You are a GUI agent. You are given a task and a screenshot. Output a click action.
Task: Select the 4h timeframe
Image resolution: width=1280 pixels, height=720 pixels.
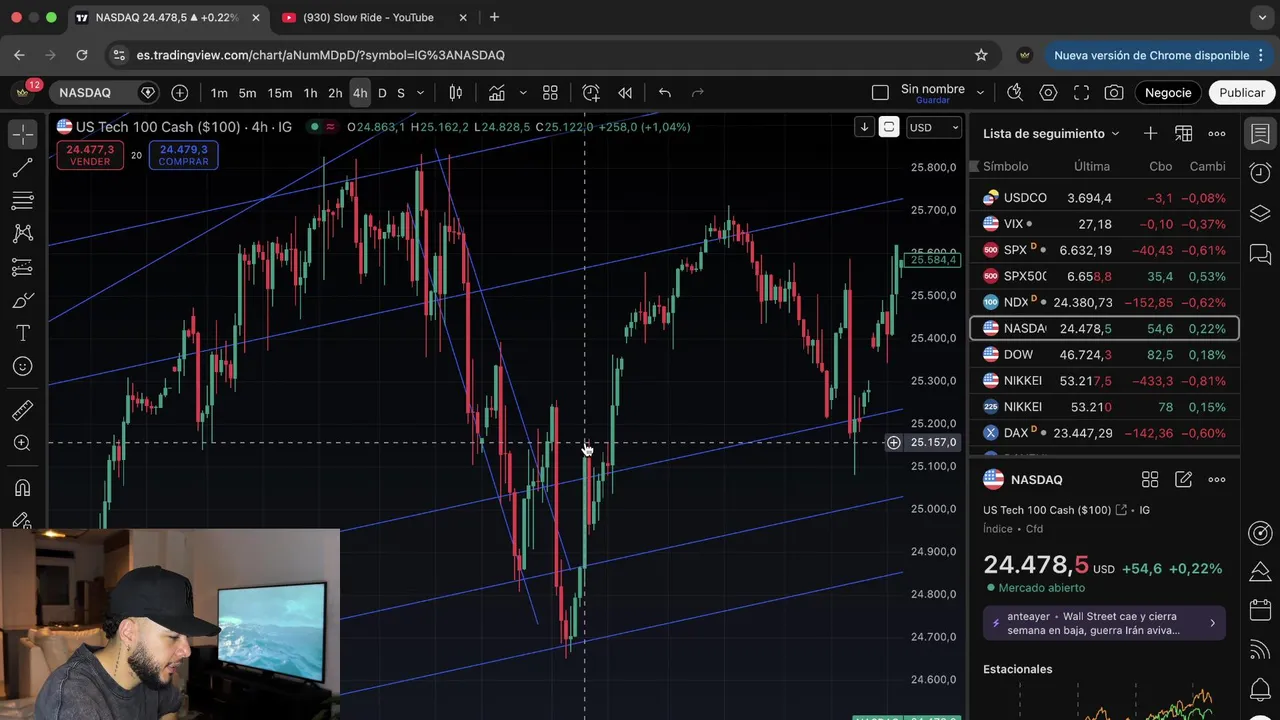pos(360,93)
